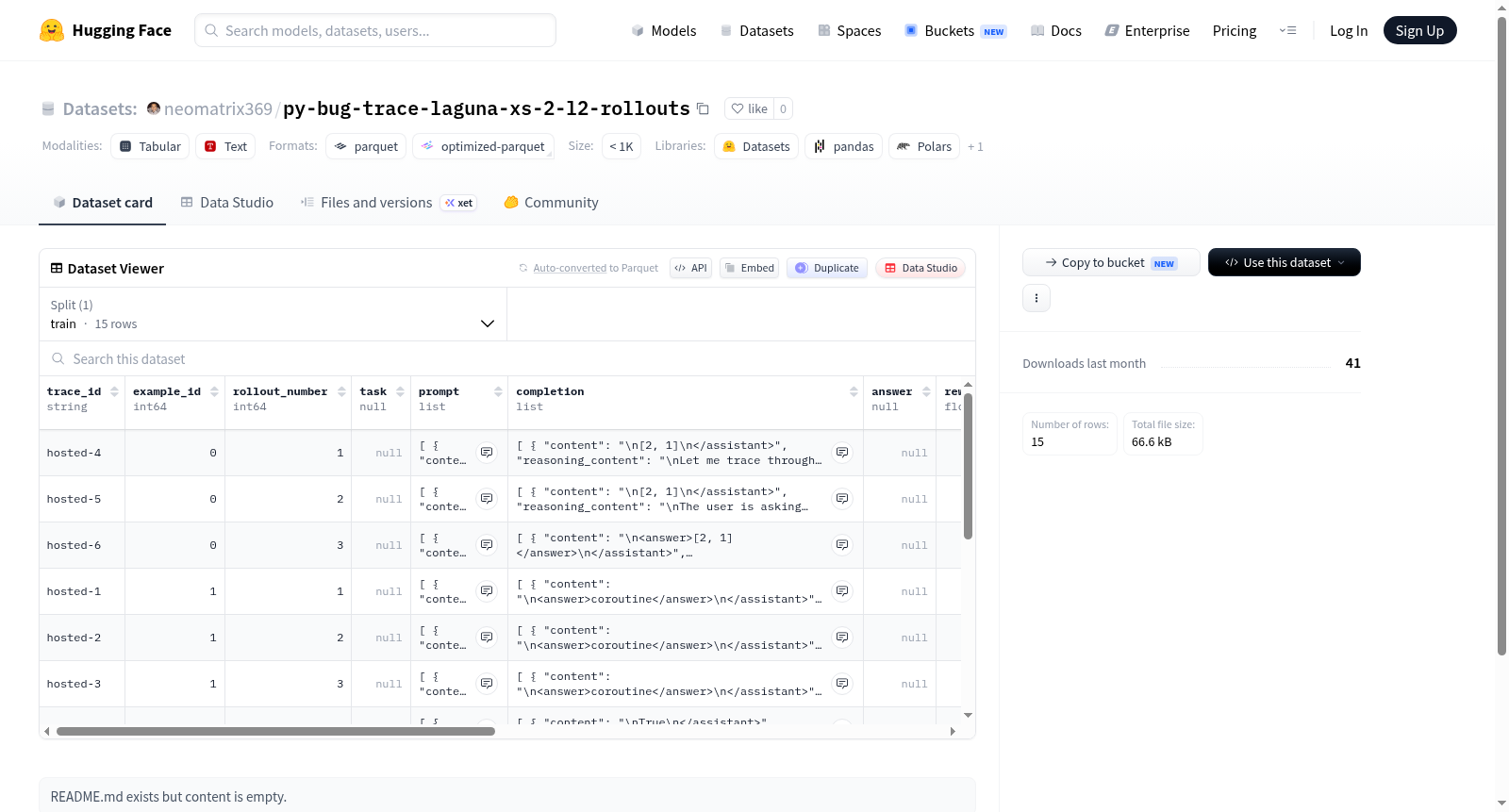This screenshot has width=1509, height=812.
Task: Open the API button in Dataset Viewer
Action: pyautogui.click(x=690, y=268)
